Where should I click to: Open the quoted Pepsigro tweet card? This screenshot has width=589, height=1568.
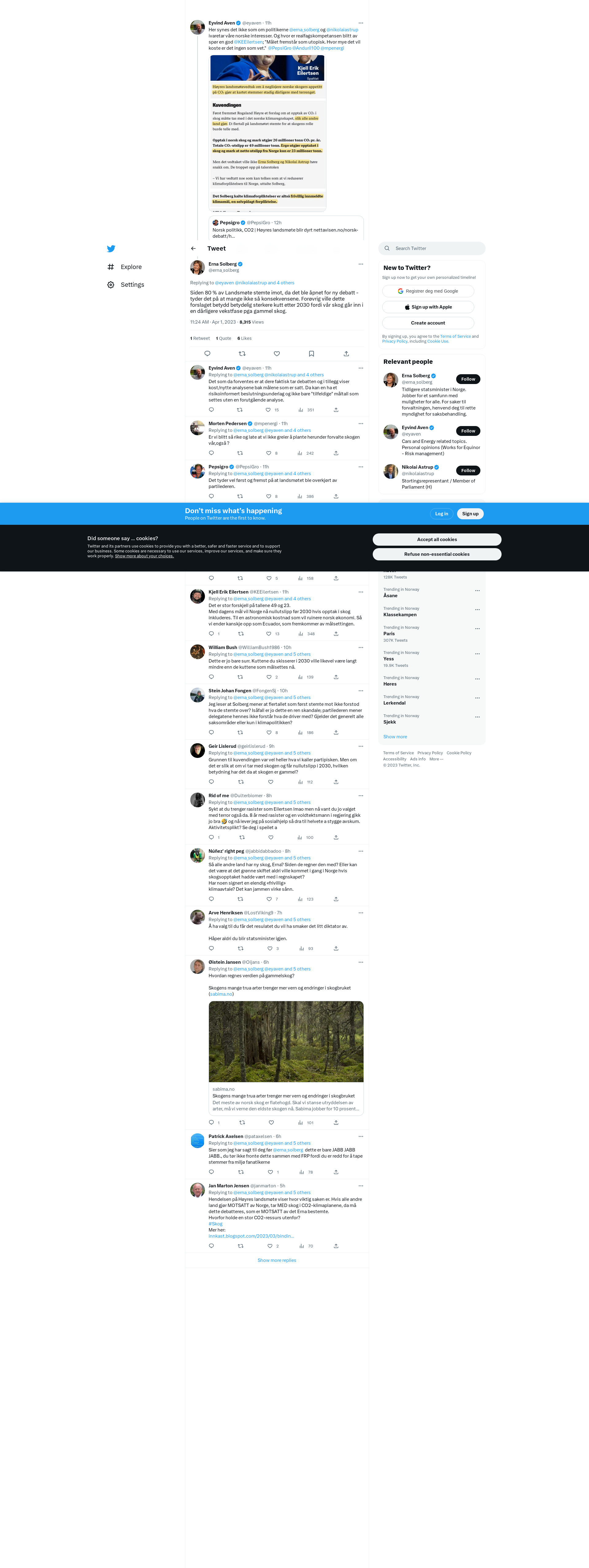click(x=286, y=228)
